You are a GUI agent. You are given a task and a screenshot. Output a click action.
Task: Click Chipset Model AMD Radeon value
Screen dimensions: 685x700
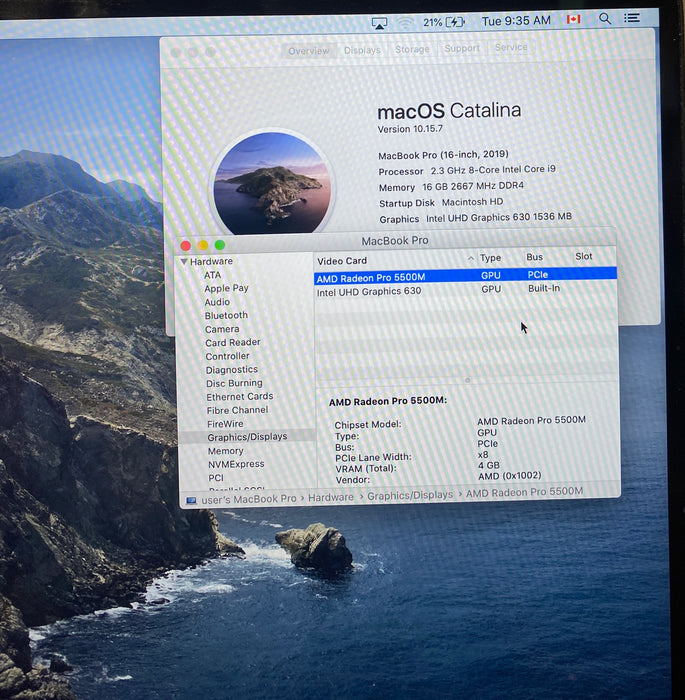[531, 421]
